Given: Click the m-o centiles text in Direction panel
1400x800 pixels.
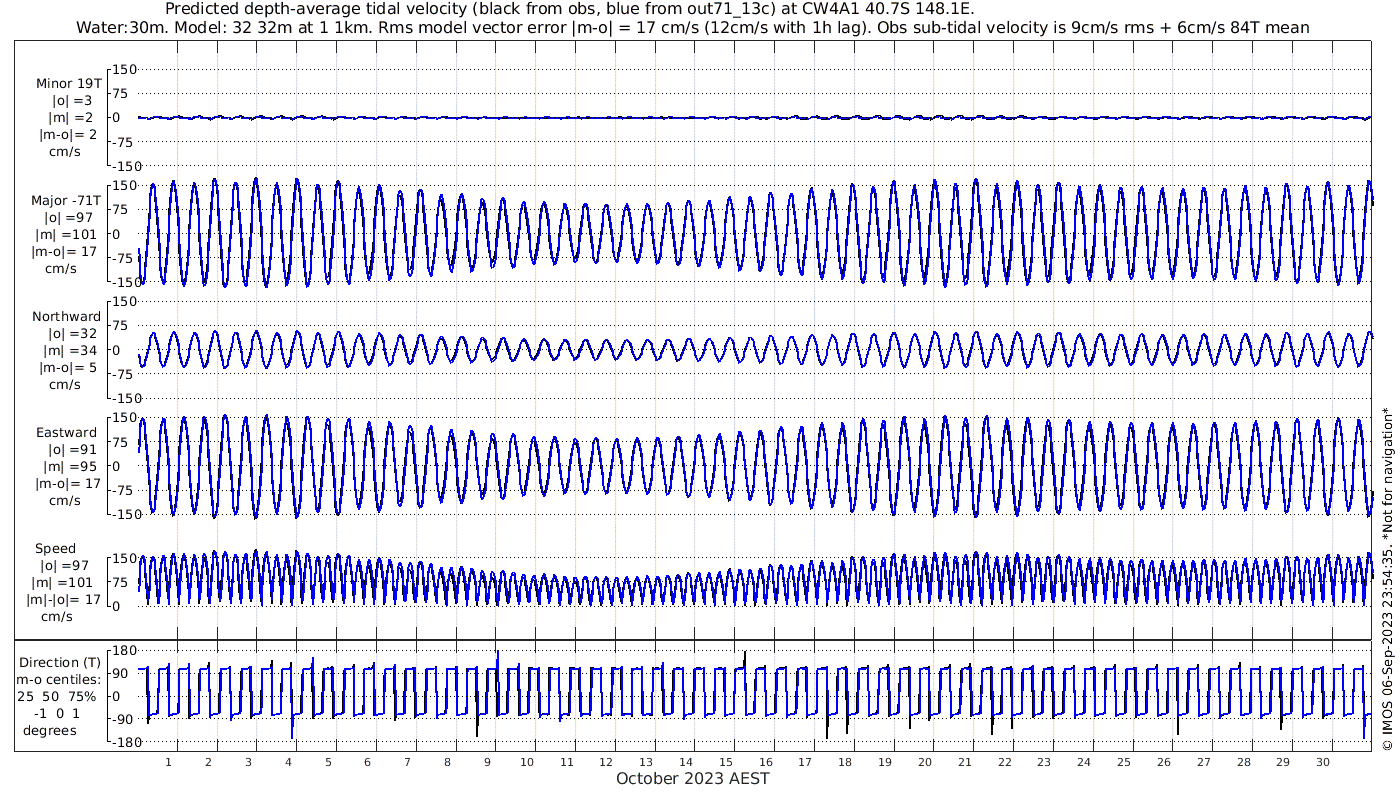Looking at the screenshot, I should click(x=62, y=679).
